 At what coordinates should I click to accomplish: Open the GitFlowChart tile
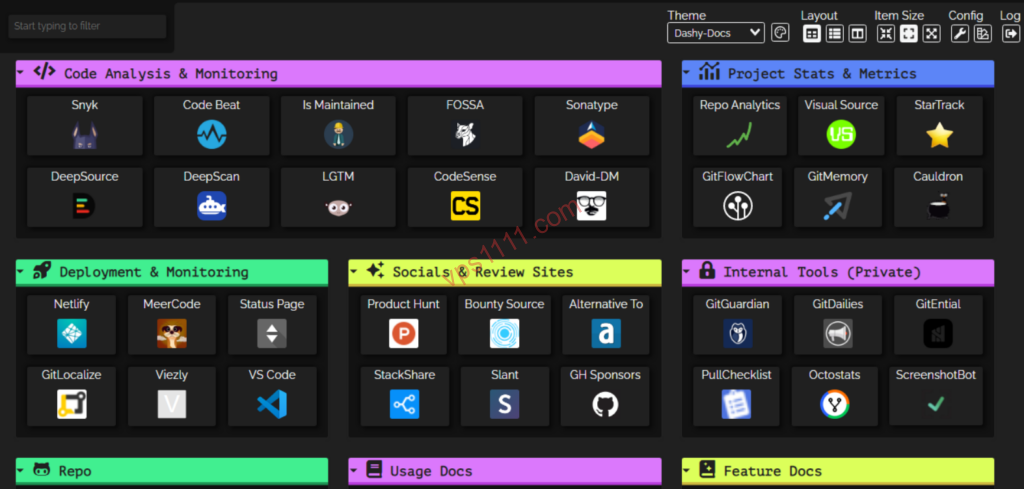(x=738, y=197)
